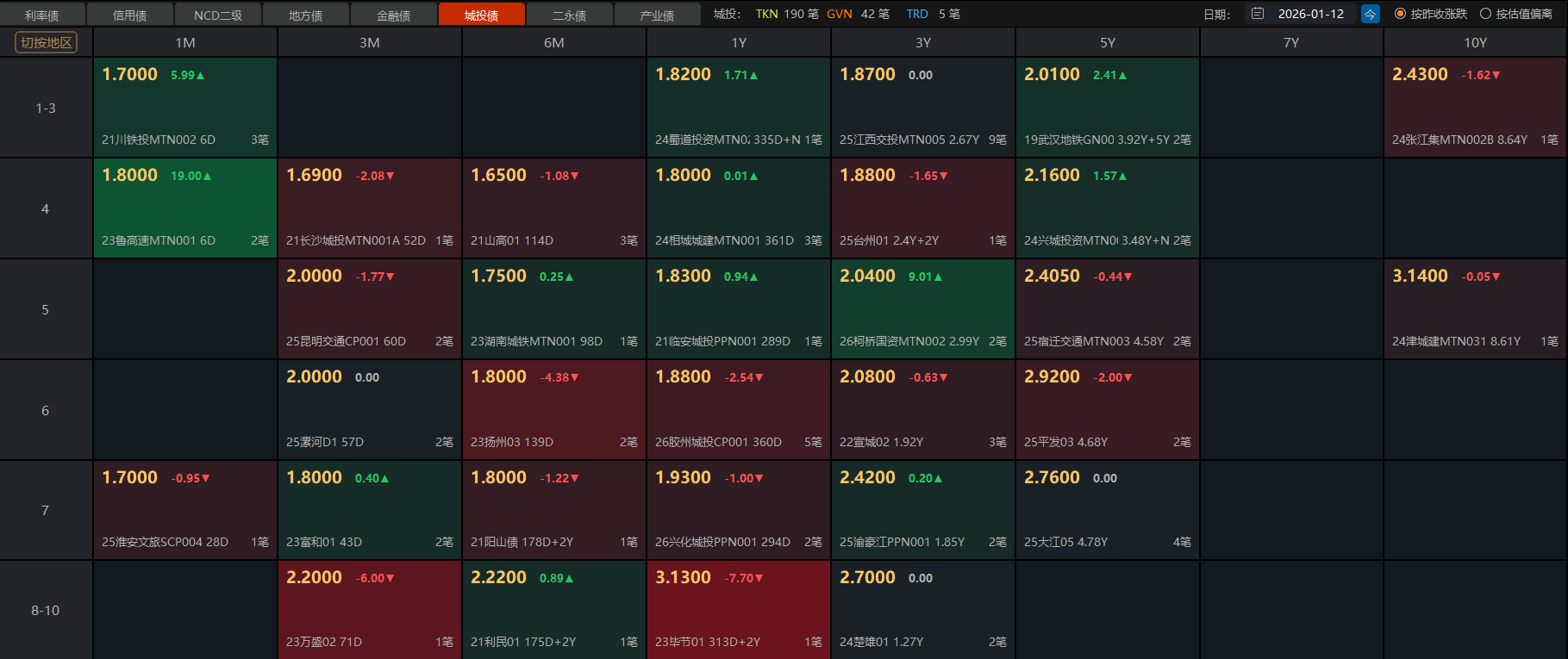This screenshot has height=659, width=1568.
Task: Click the 3M column header
Action: (x=370, y=42)
